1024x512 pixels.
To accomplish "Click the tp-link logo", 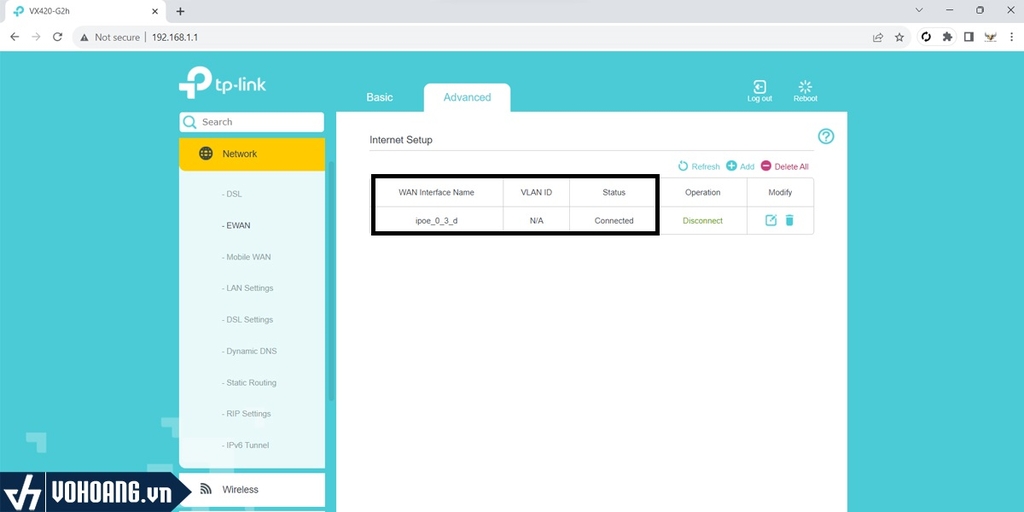I will pos(223,83).
